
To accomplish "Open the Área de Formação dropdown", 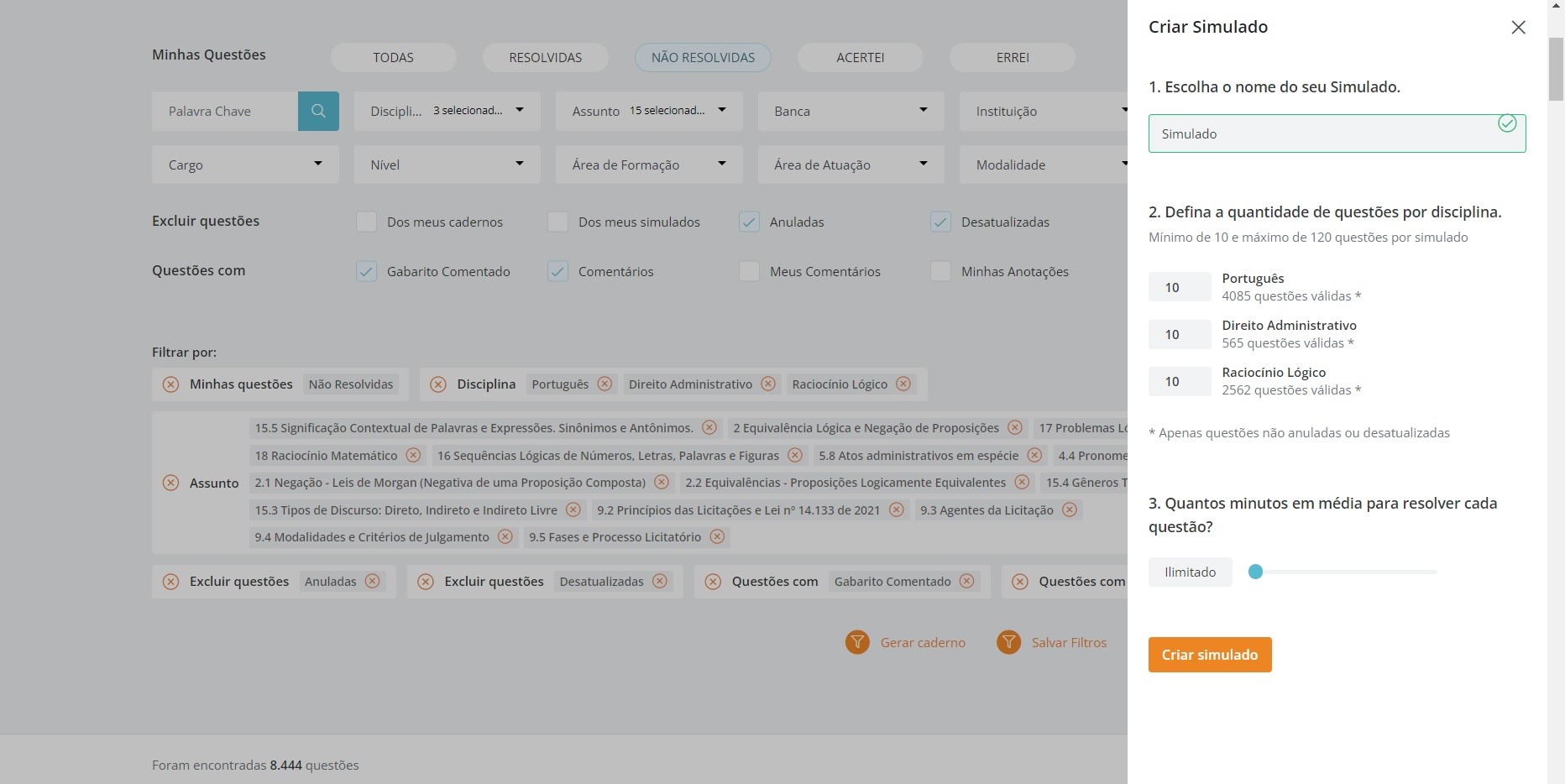I will 648,165.
